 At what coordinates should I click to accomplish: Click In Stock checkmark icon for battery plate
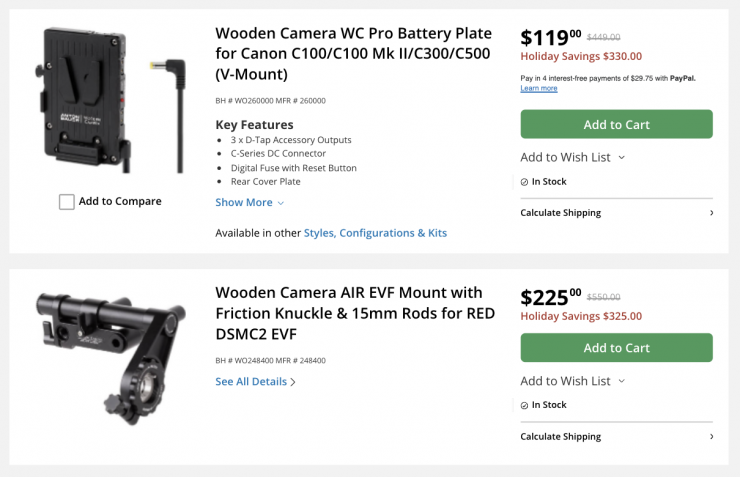[525, 182]
